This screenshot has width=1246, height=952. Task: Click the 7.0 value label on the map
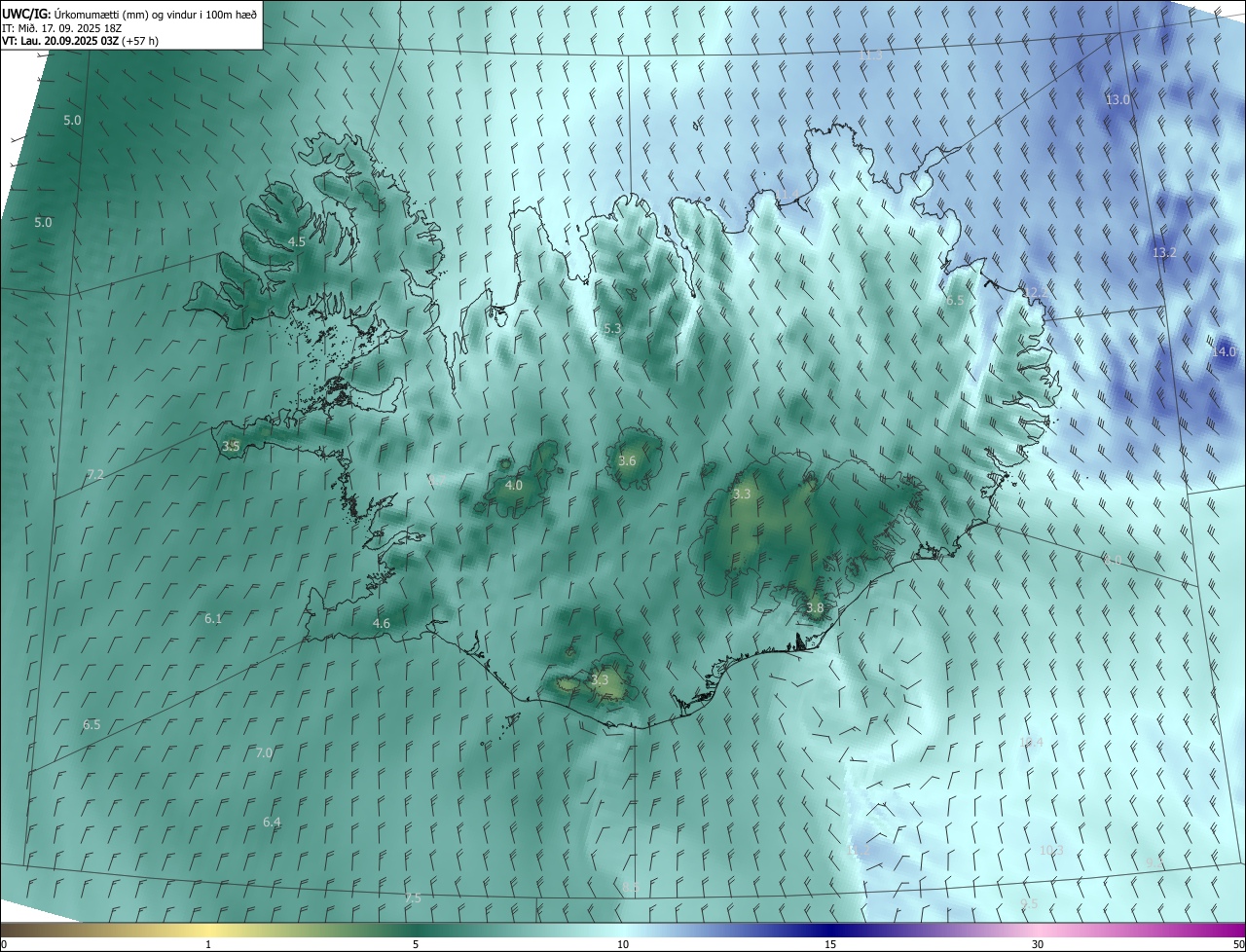click(264, 752)
